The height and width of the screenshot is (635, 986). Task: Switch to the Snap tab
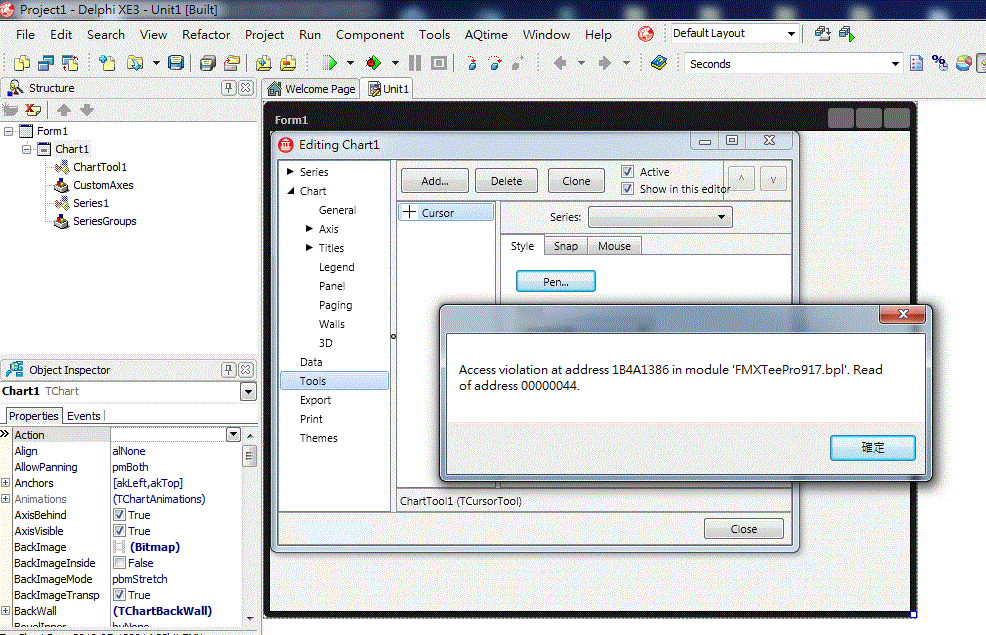pyautogui.click(x=566, y=246)
